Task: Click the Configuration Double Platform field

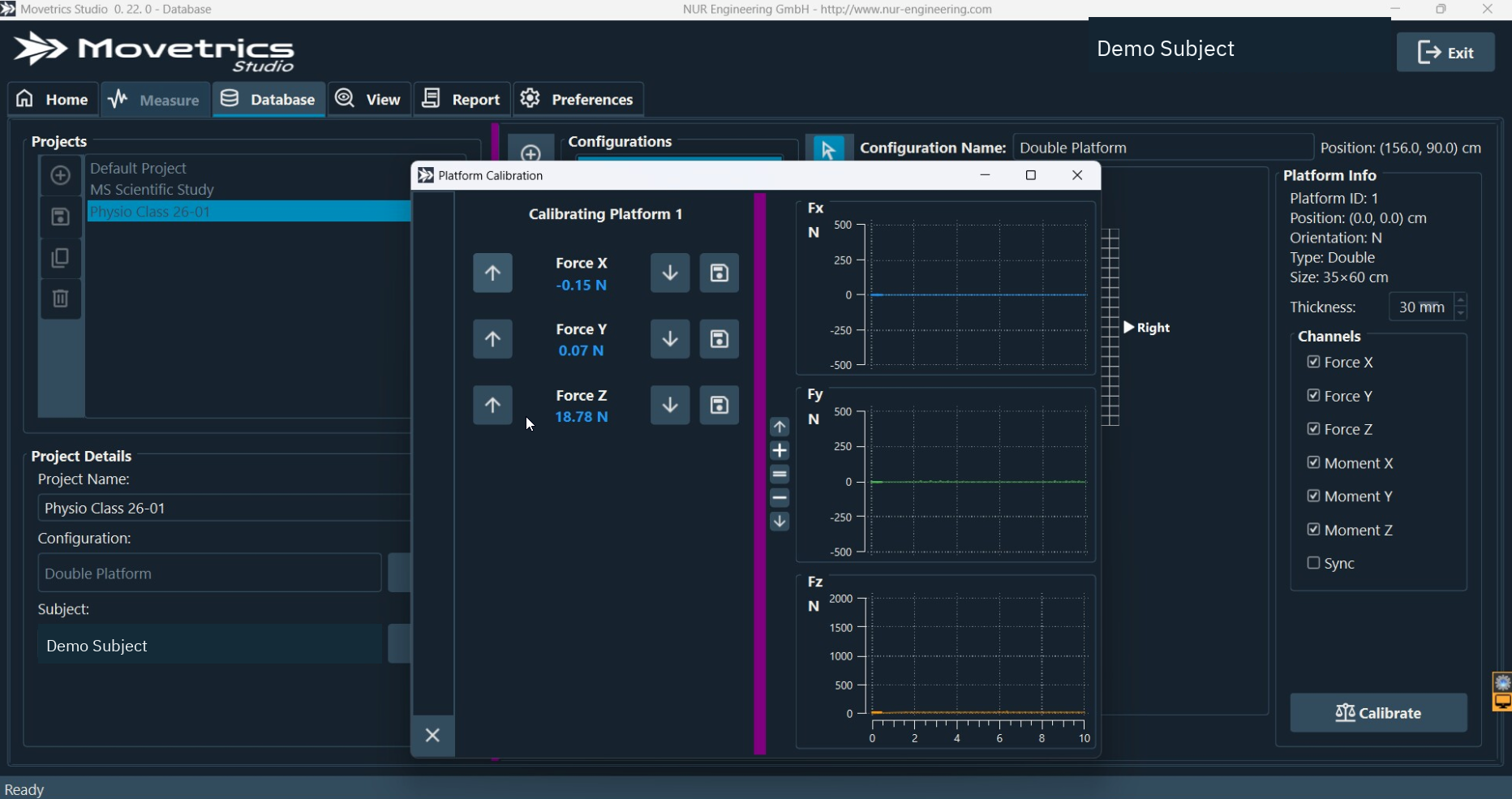Action: pos(209,573)
